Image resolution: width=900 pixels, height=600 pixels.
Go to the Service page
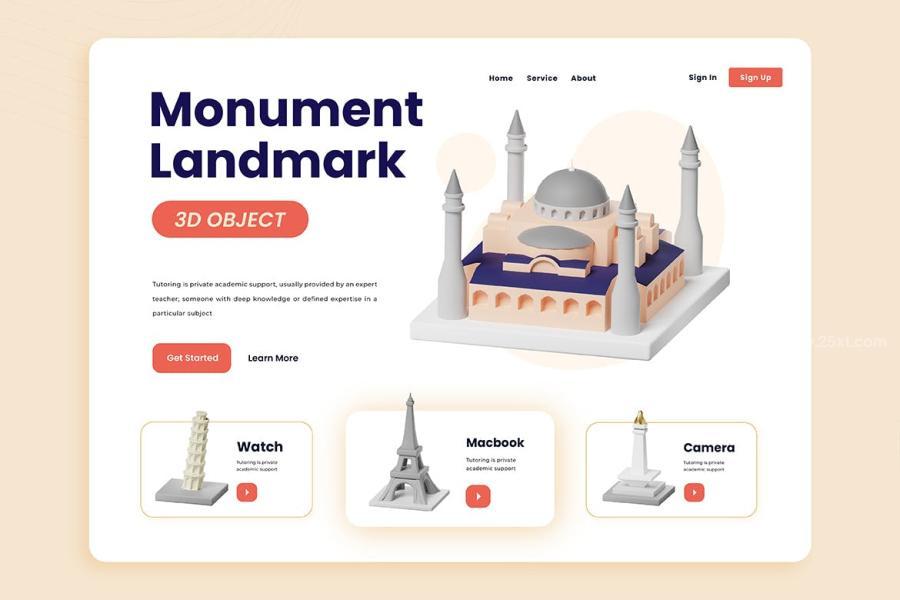542,78
